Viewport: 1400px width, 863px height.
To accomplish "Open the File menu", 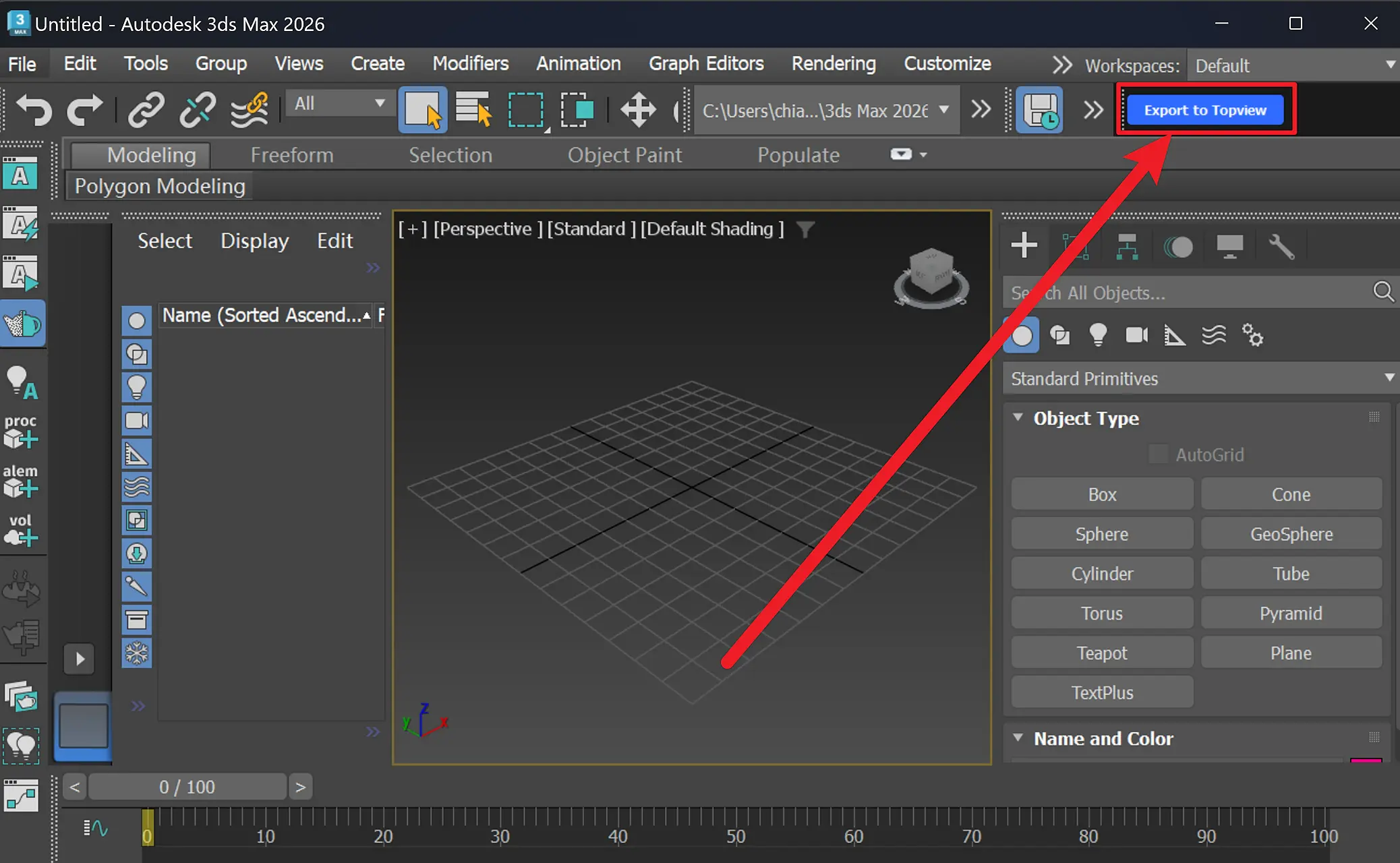I will 22,64.
